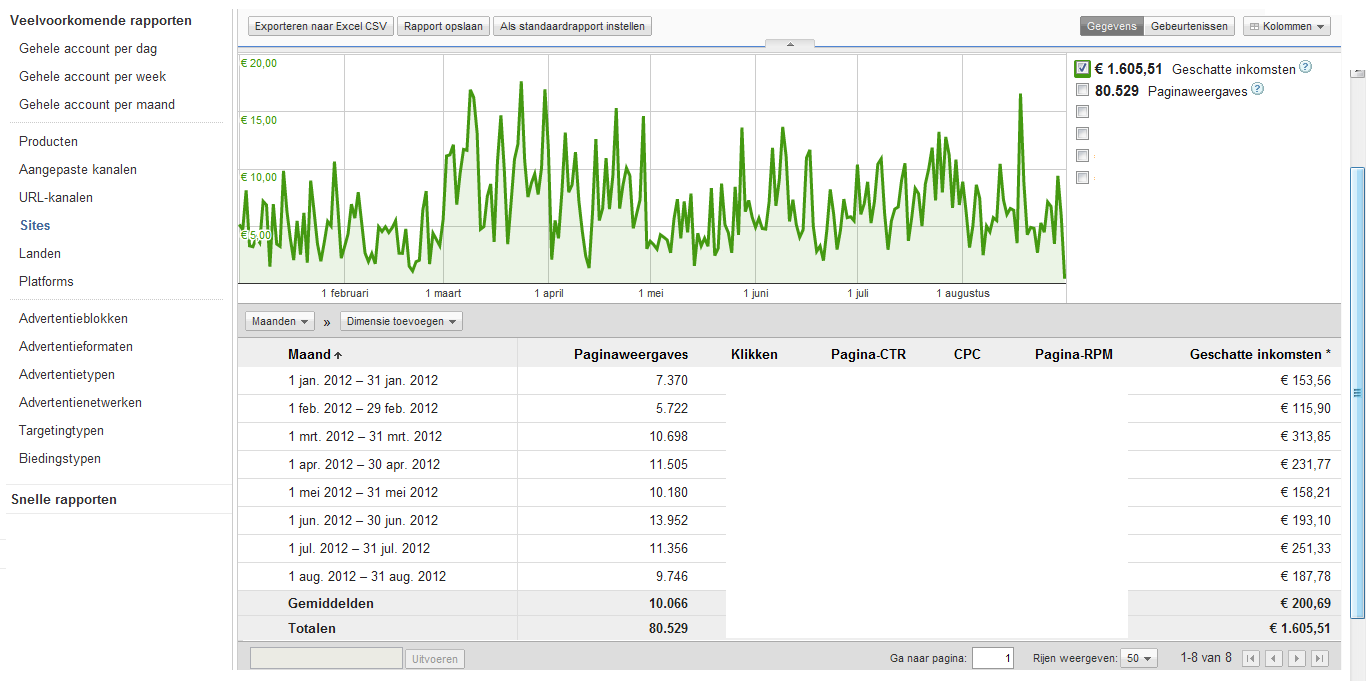This screenshot has width=1368, height=681.
Task: Jump to last page of results
Action: [1320, 658]
